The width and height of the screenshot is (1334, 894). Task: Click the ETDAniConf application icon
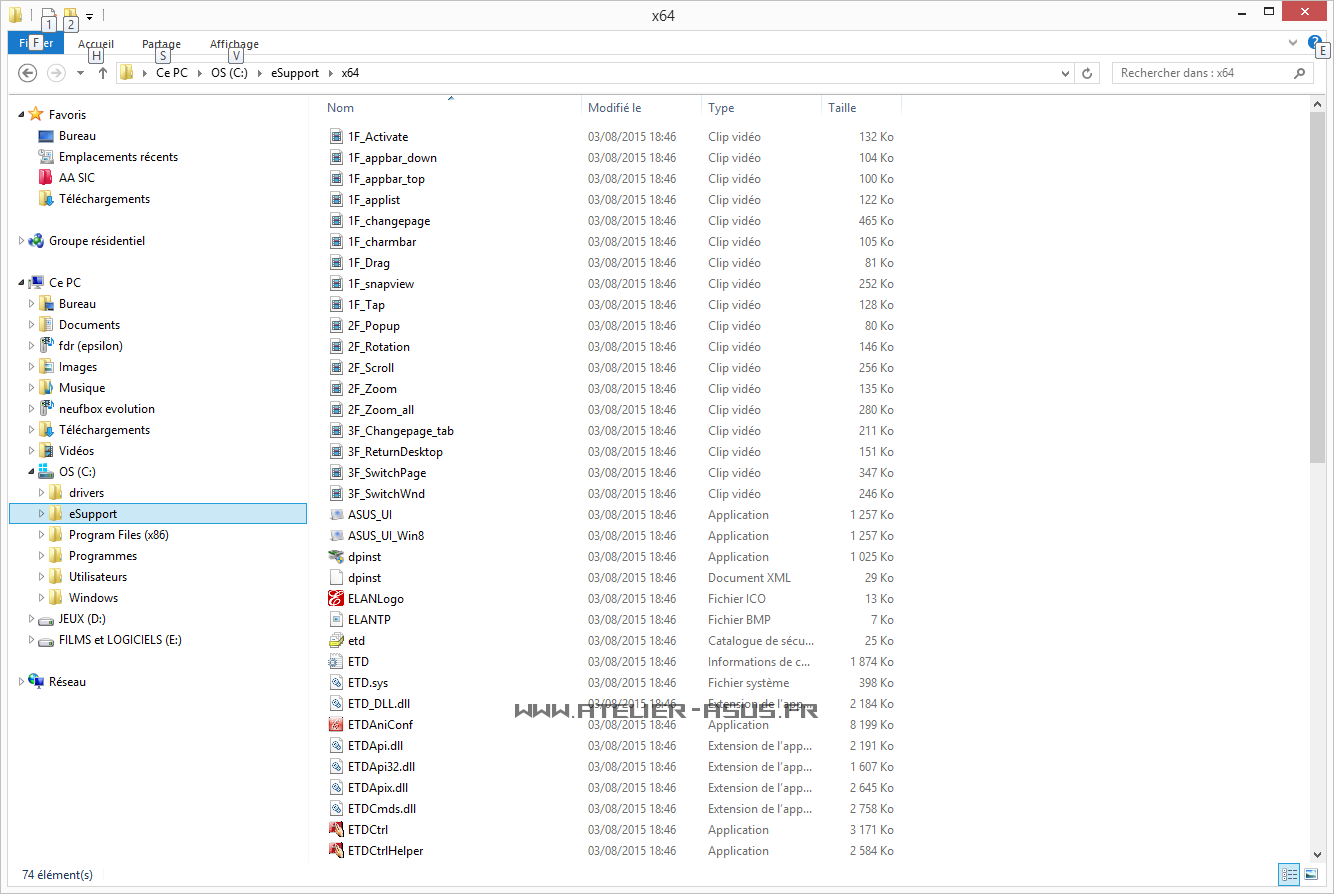point(336,725)
